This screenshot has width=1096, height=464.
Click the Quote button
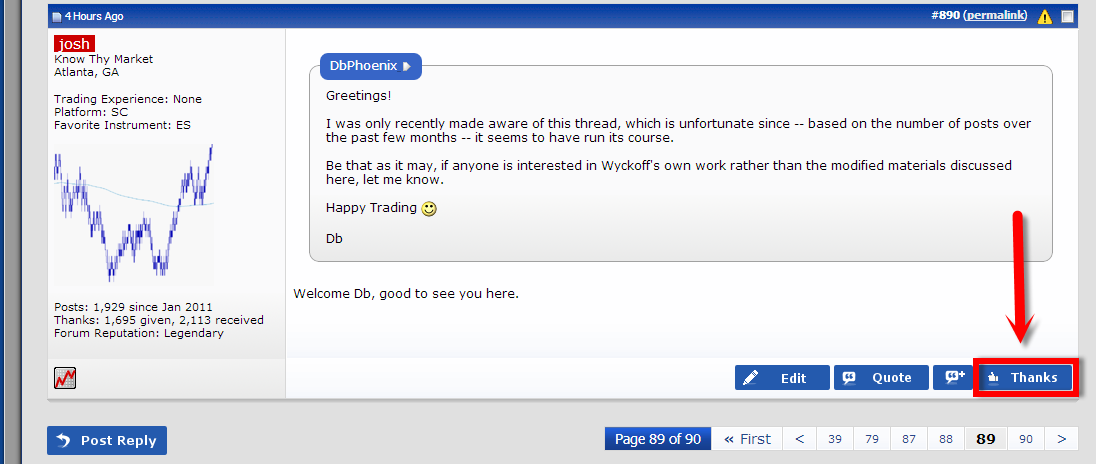click(881, 378)
